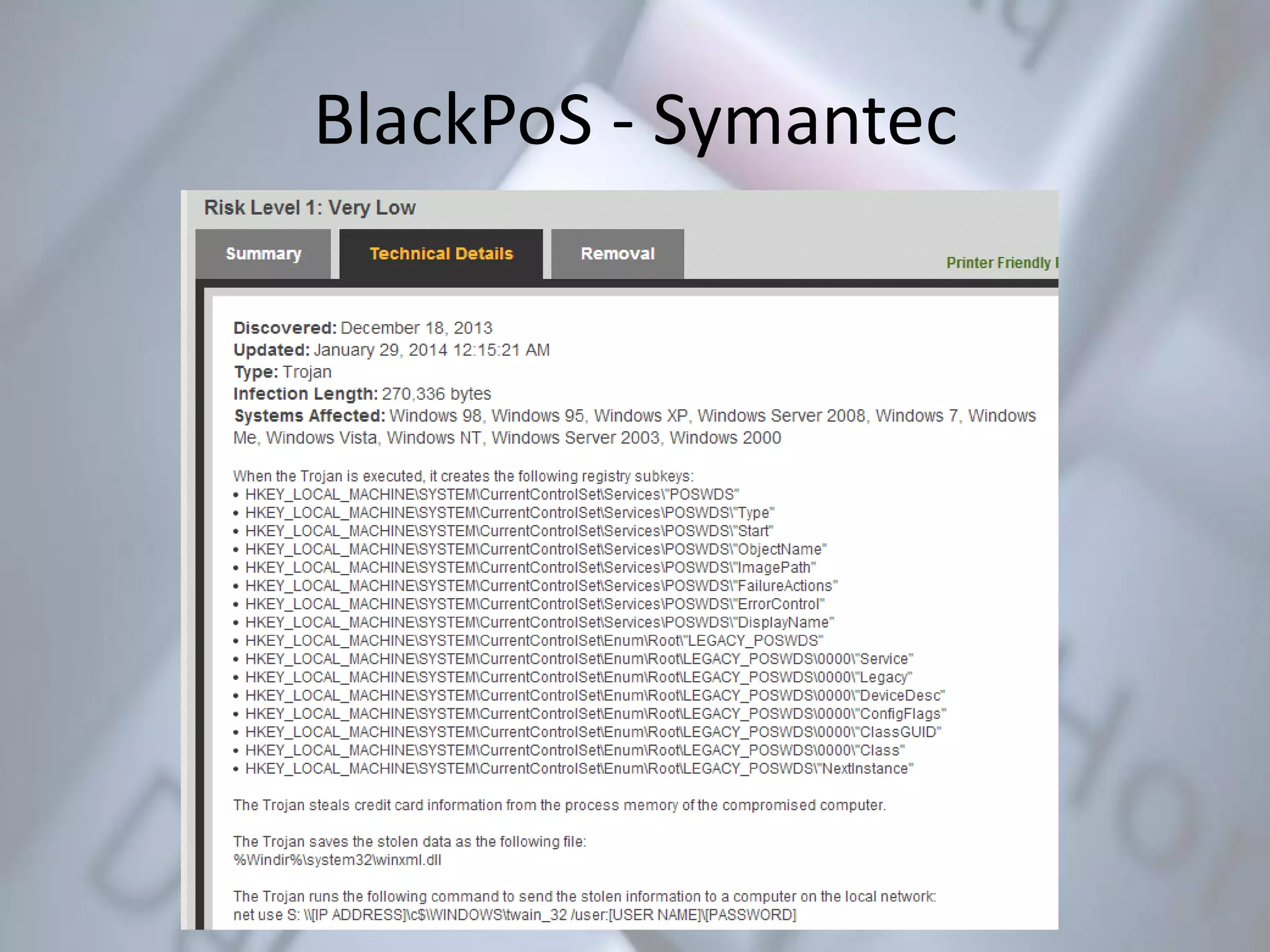
Task: Click 'The Trojan saves the stolen data' sentence
Action: tap(409, 842)
